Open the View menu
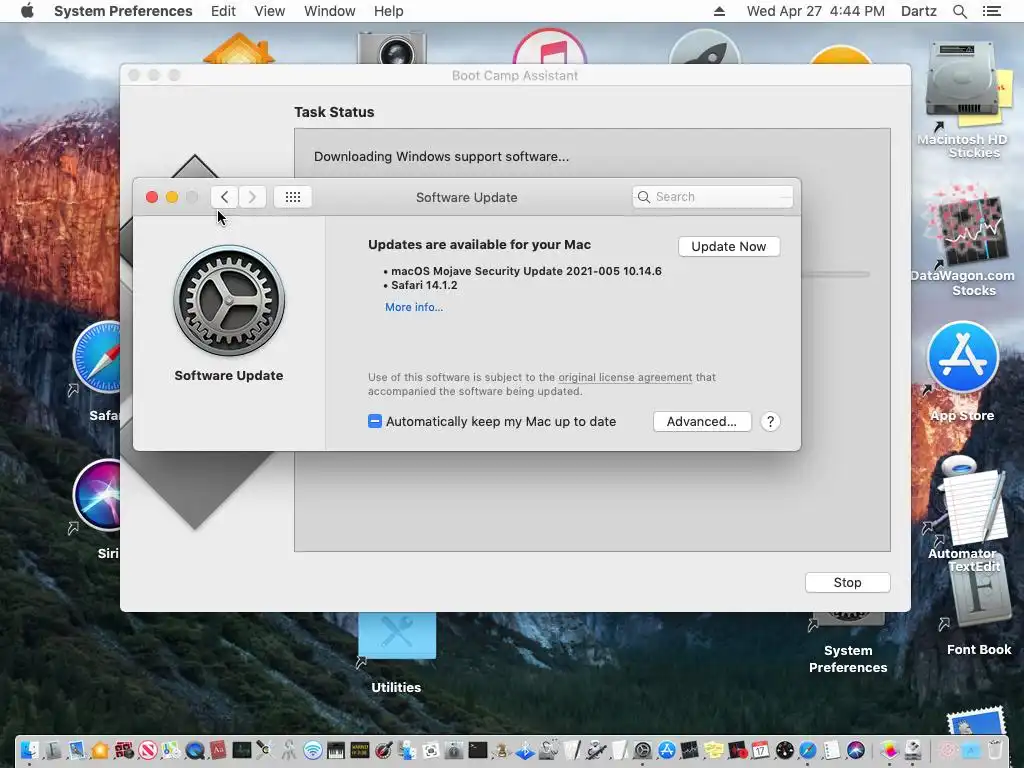This screenshot has height=768, width=1024. (270, 11)
